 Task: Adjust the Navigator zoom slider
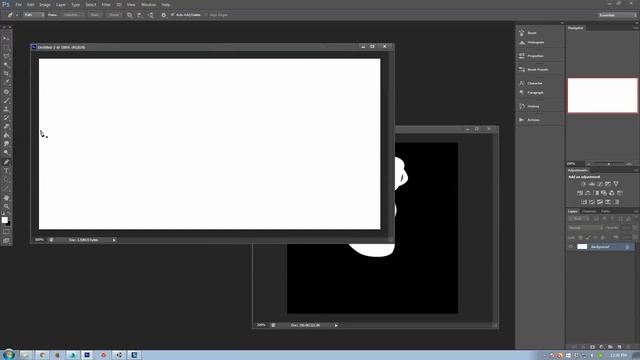click(609, 164)
